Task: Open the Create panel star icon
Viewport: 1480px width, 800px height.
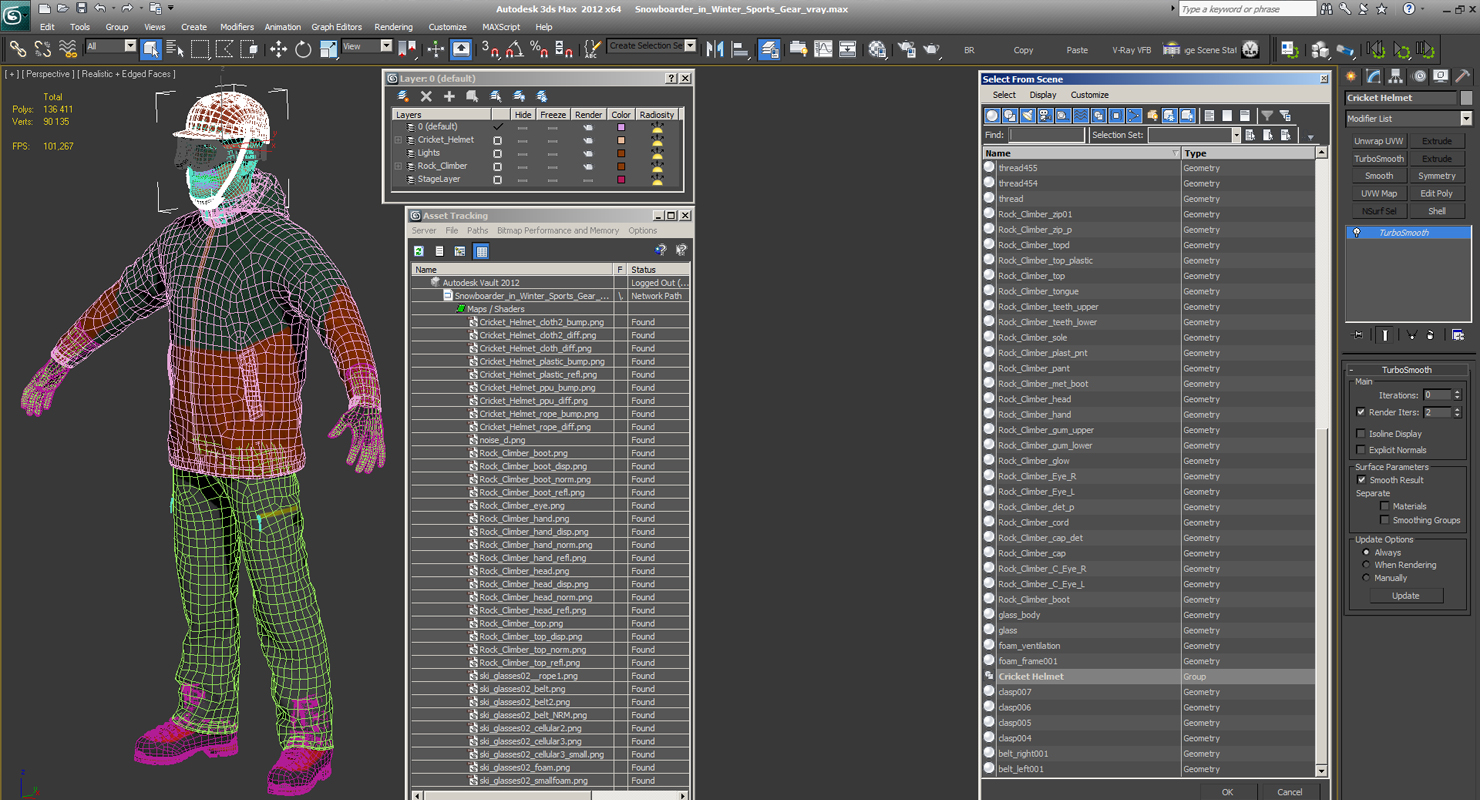Action: (x=1352, y=76)
